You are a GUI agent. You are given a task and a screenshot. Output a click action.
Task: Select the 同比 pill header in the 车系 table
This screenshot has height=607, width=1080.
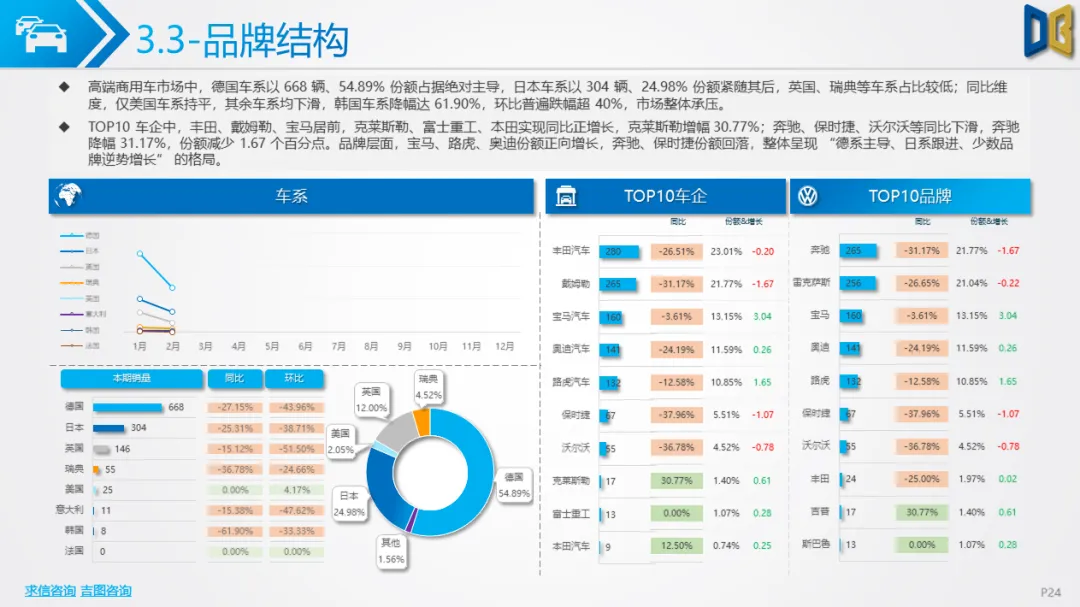pyautogui.click(x=235, y=378)
